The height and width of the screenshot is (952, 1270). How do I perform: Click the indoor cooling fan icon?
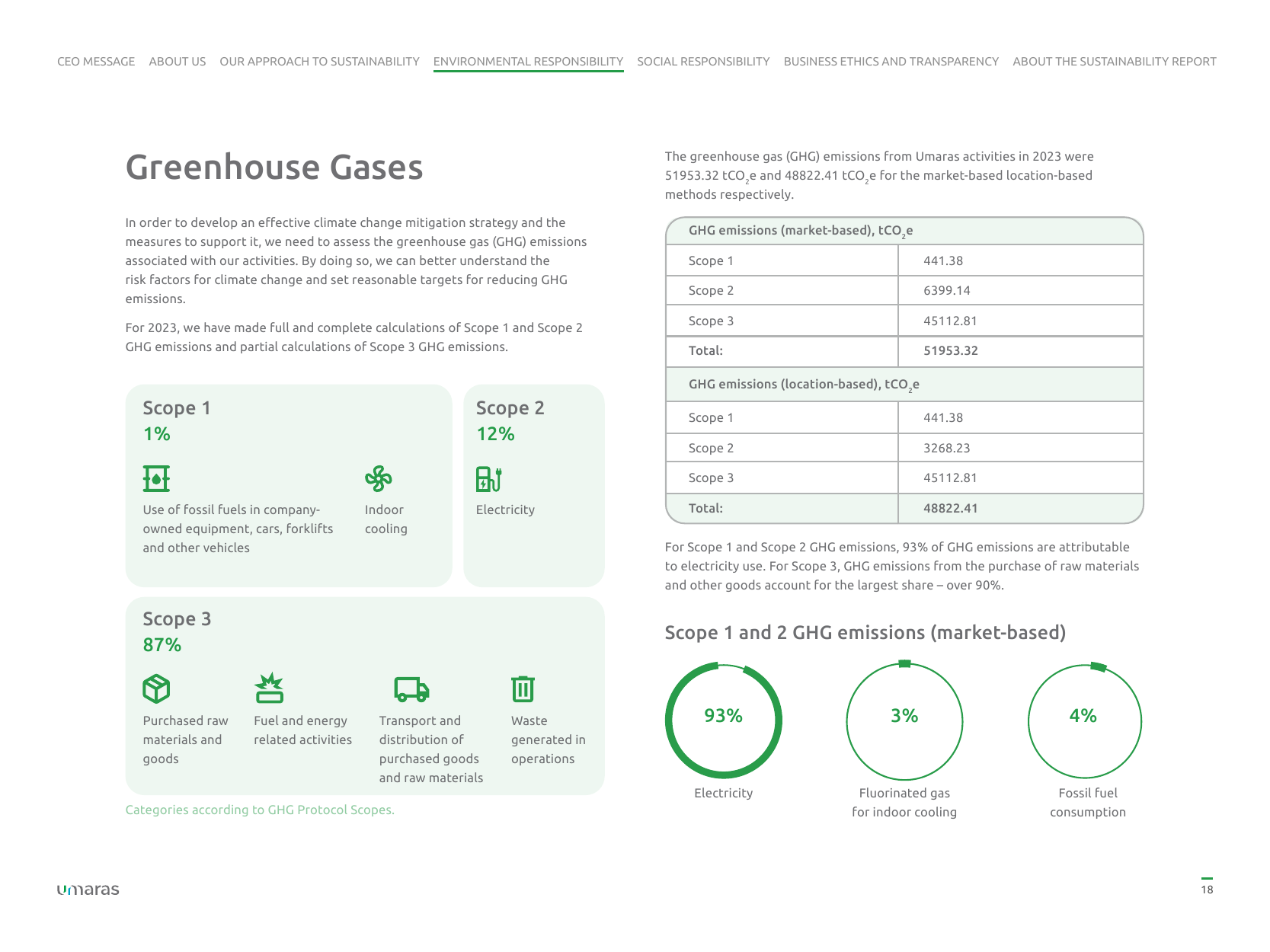[x=378, y=478]
